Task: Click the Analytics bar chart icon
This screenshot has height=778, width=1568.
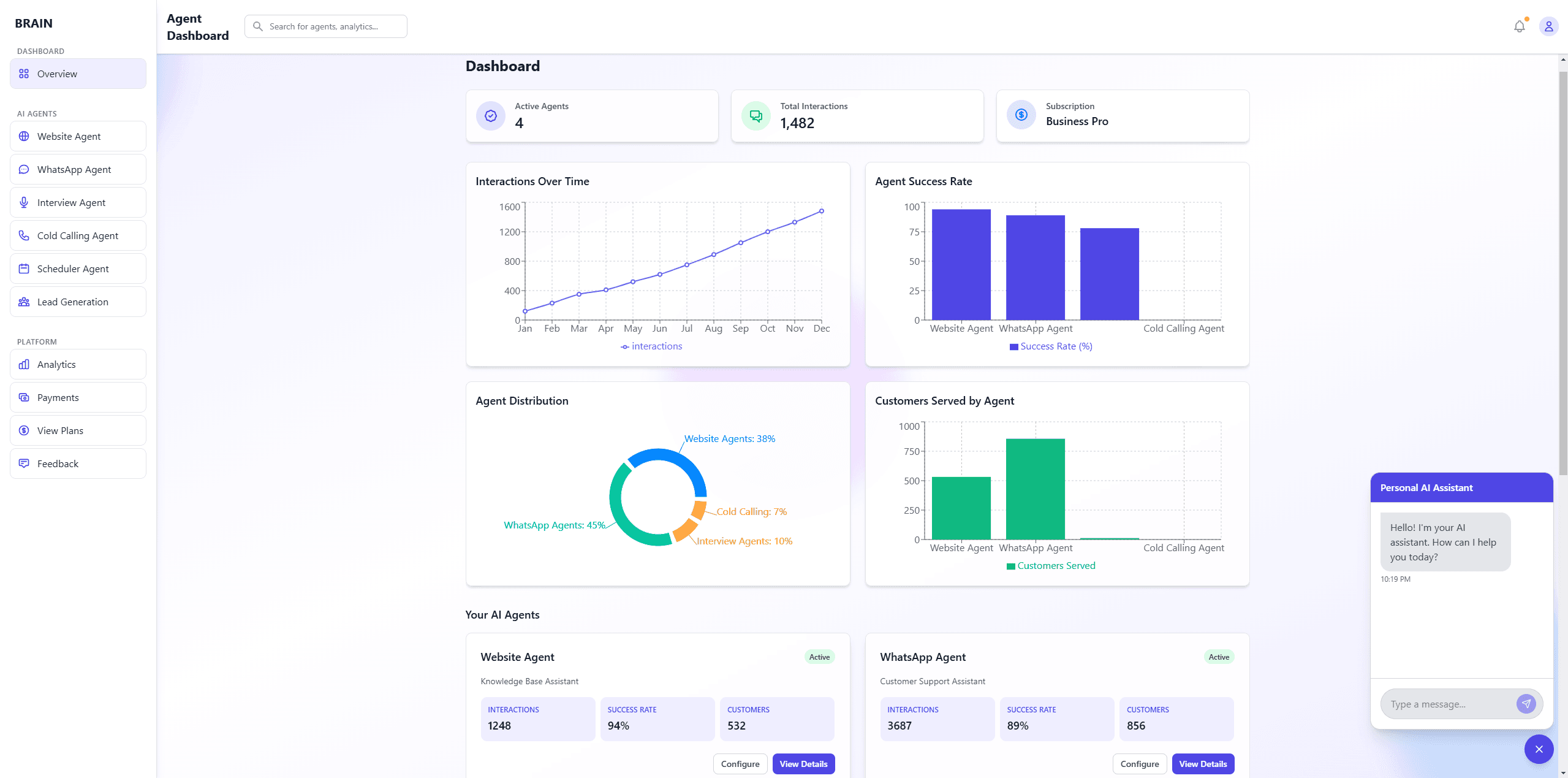Action: tap(24, 364)
